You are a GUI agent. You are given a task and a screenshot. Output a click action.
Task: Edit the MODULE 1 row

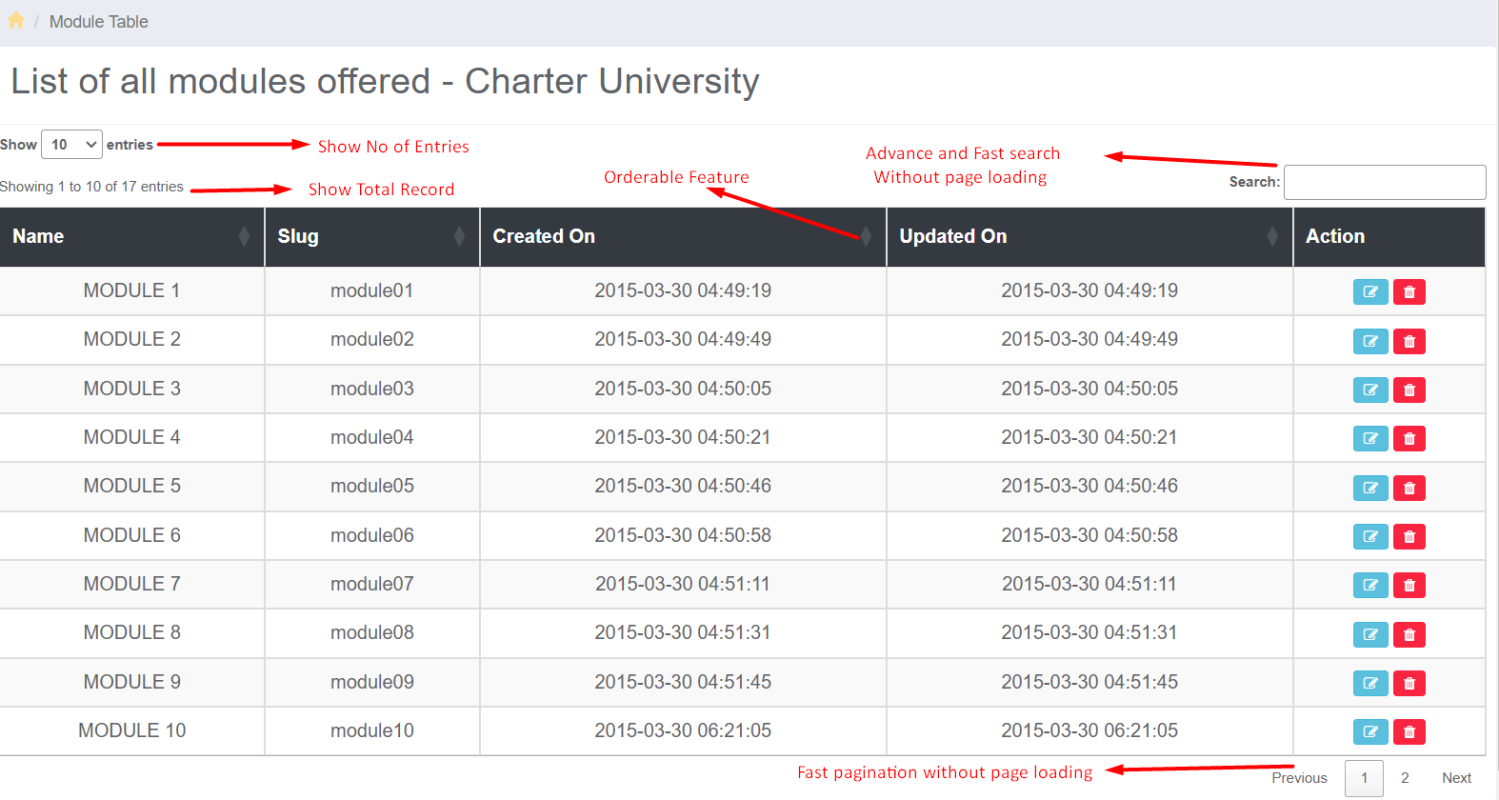(x=1370, y=292)
